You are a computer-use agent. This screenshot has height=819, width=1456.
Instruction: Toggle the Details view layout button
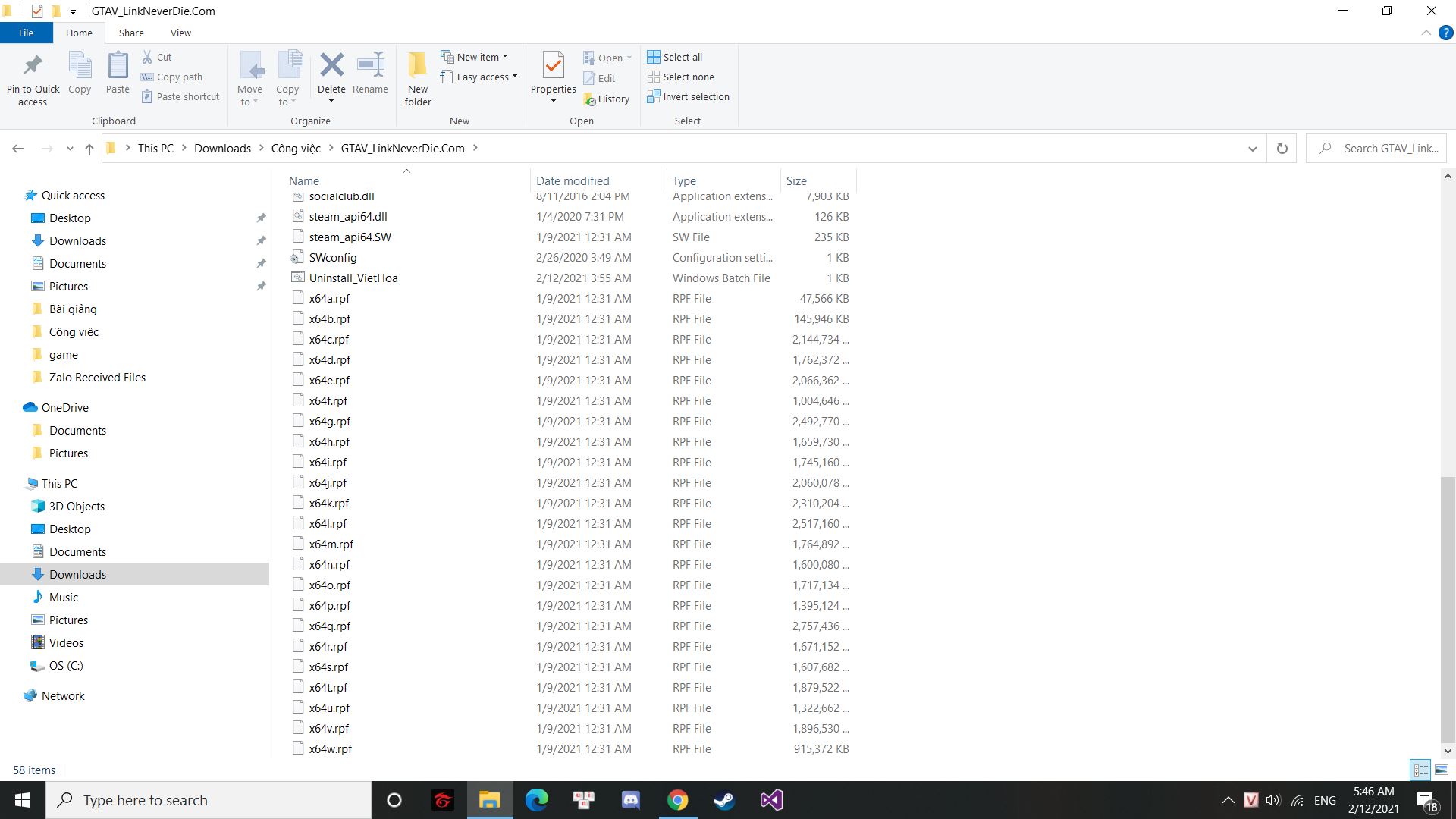pyautogui.click(x=1421, y=769)
